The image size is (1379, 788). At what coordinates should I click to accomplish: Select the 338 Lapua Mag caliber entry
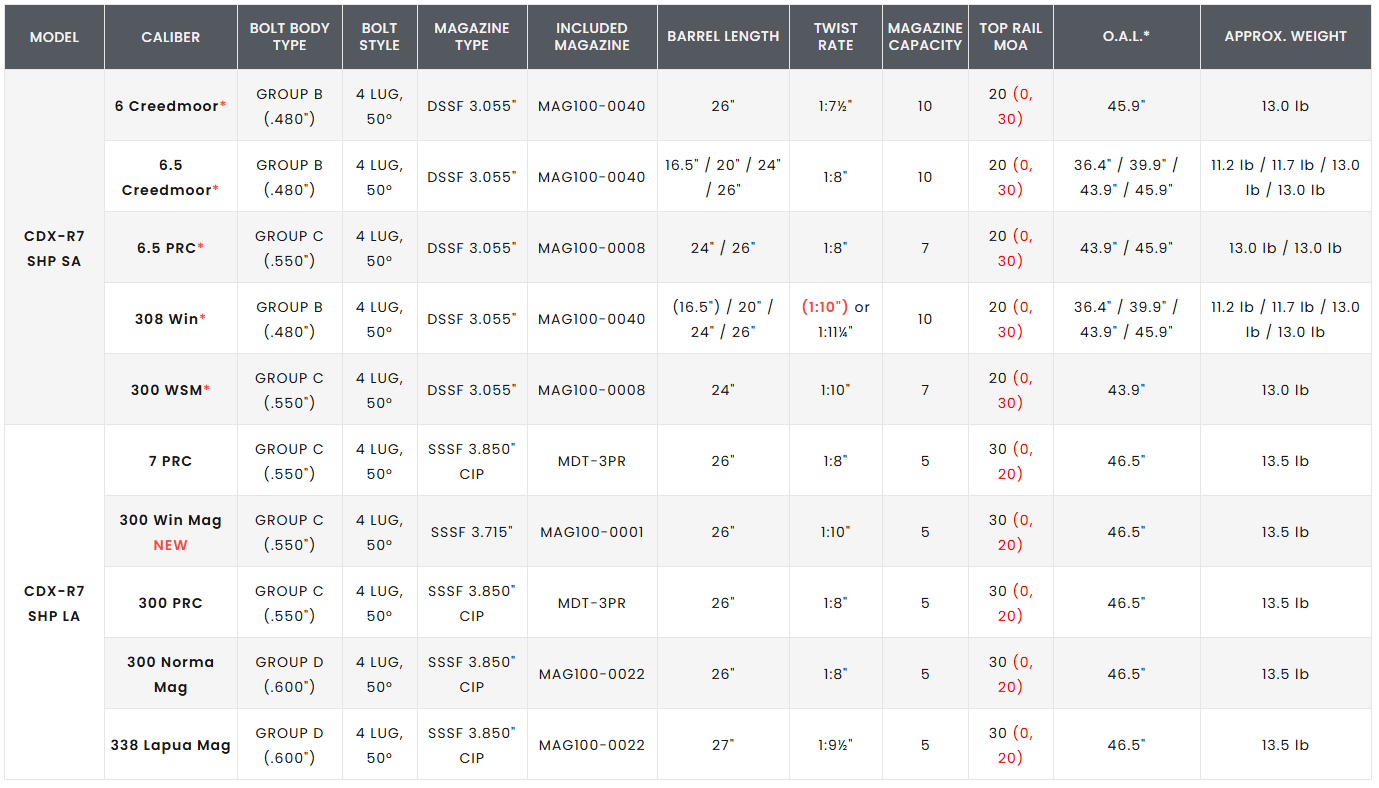tap(170, 745)
